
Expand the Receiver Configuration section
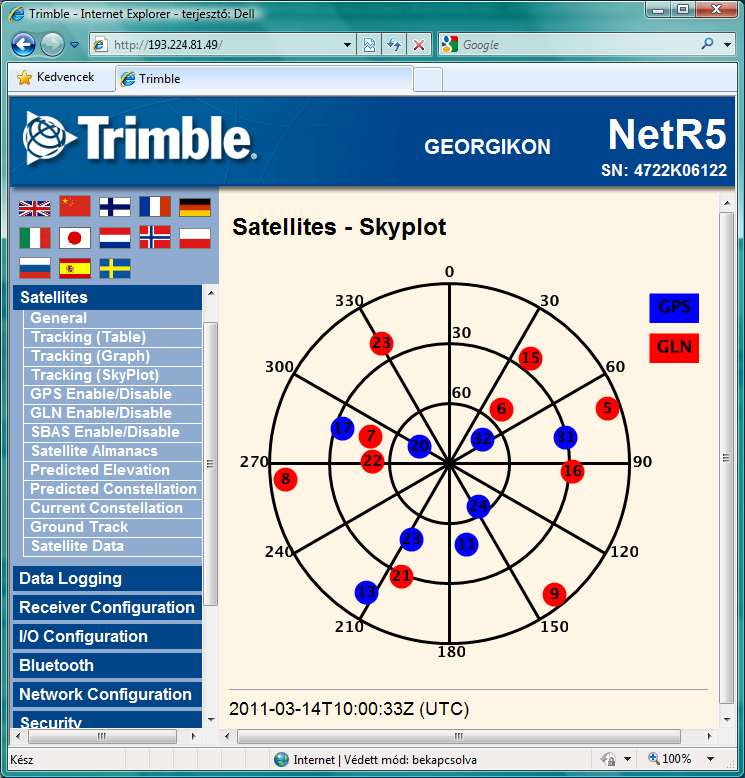tap(107, 607)
